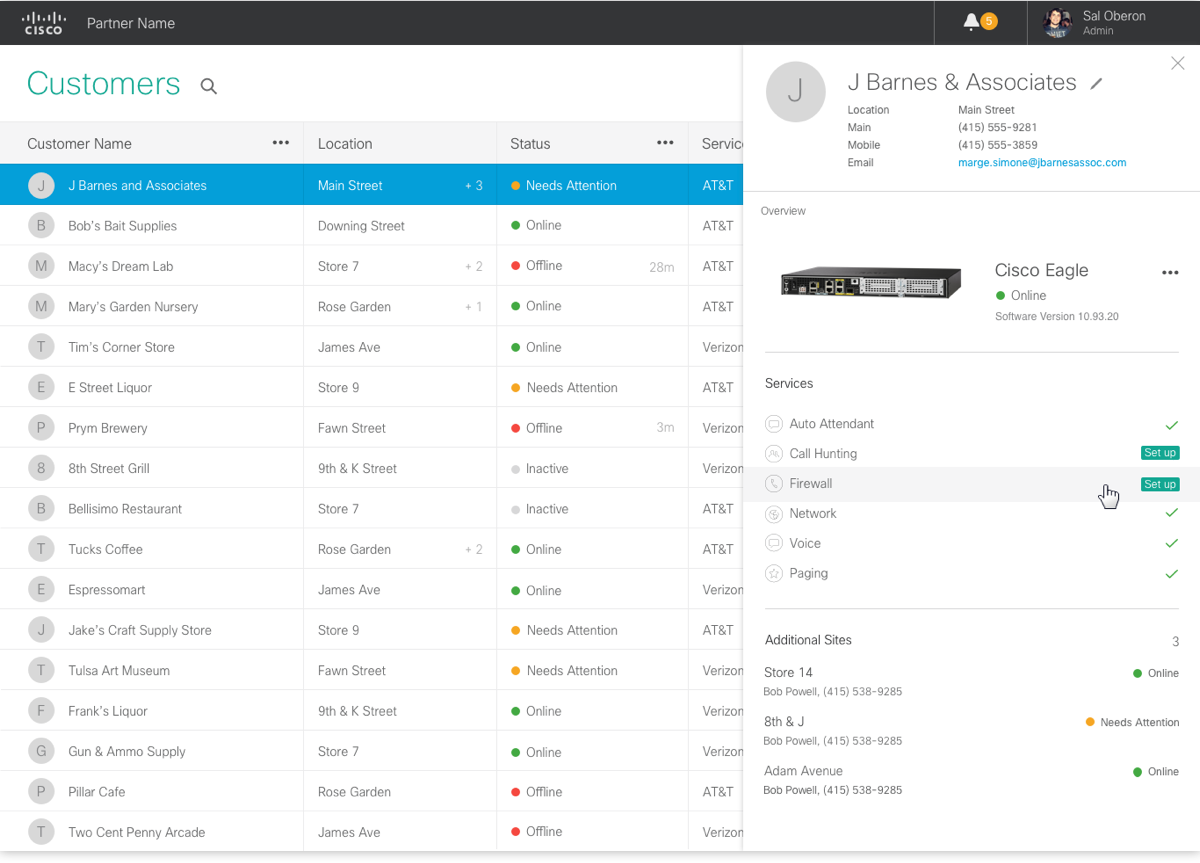
Task: Click Partner Name in top bar
Action: tap(131, 23)
